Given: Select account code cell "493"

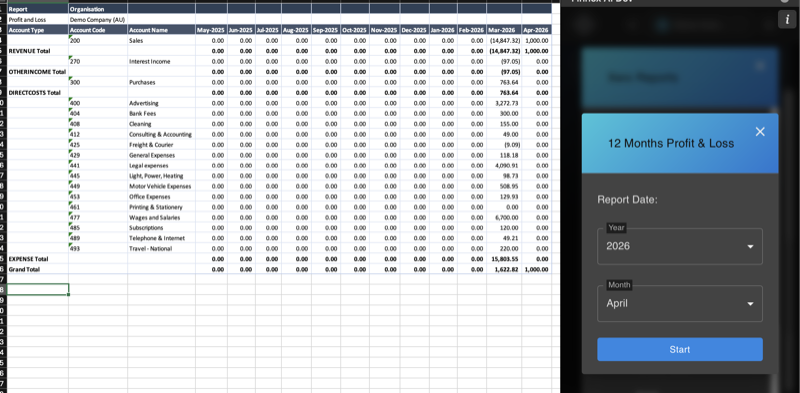Looking at the screenshot, I should click(98, 249).
